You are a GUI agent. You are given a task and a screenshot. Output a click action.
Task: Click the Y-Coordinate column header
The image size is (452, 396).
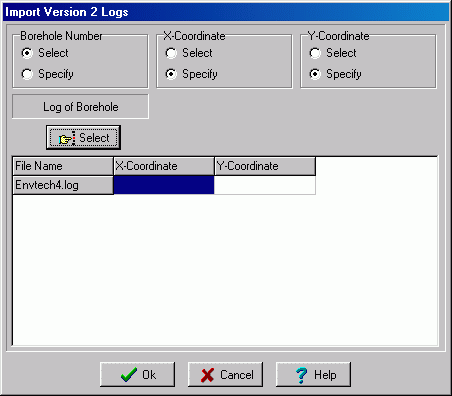pos(265,166)
